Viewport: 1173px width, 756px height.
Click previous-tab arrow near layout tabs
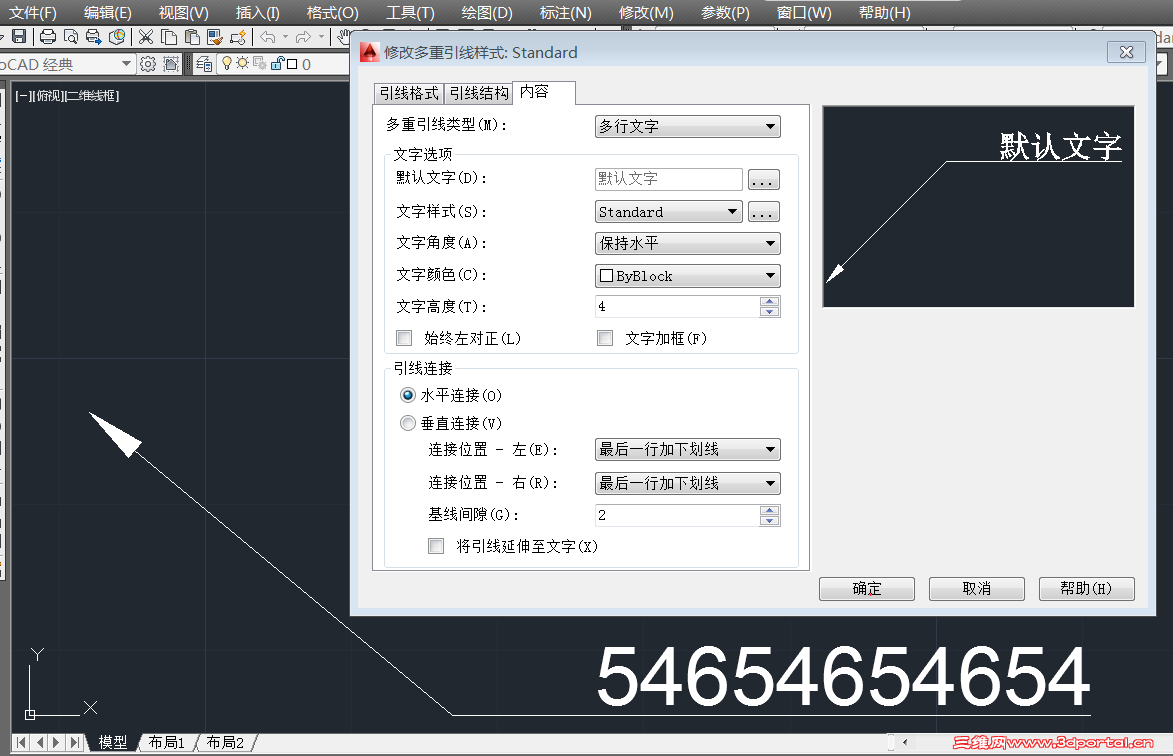[39, 743]
